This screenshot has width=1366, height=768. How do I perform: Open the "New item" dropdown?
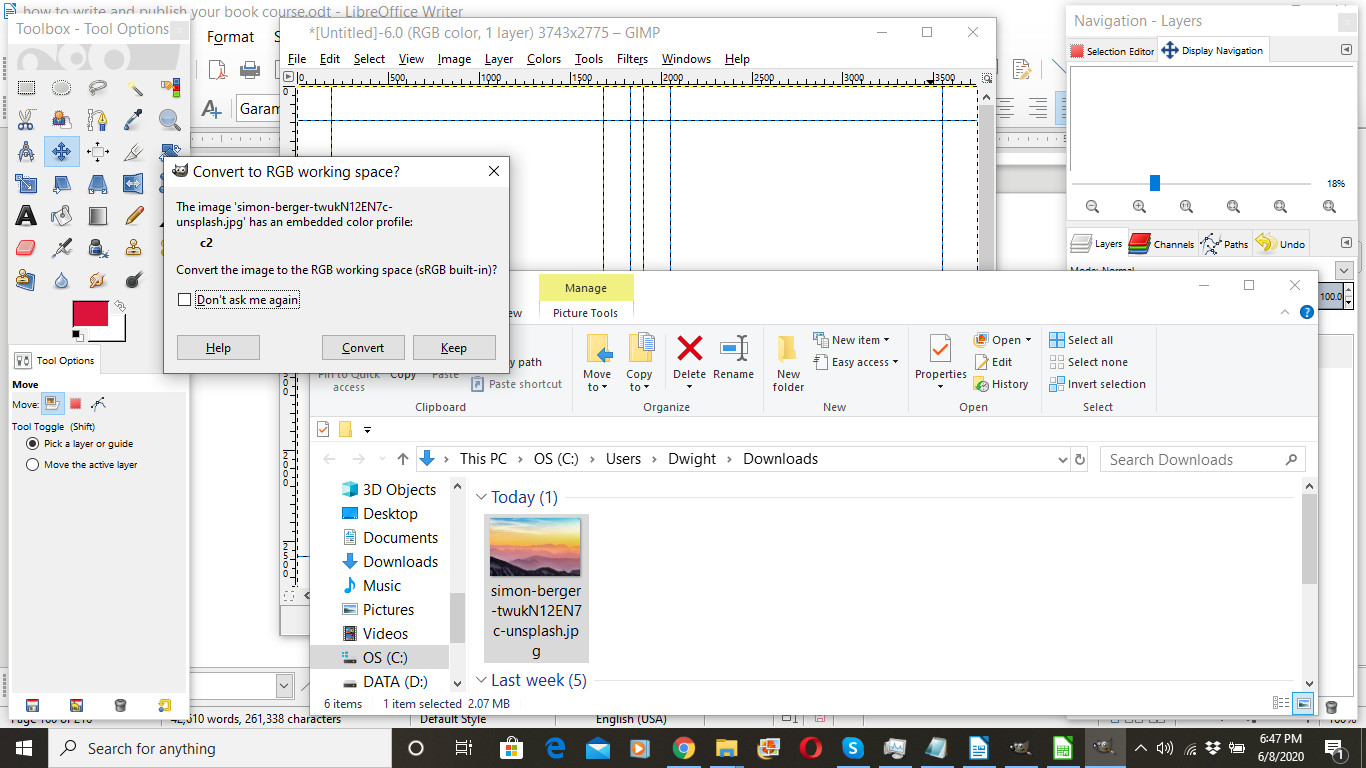pyautogui.click(x=853, y=340)
